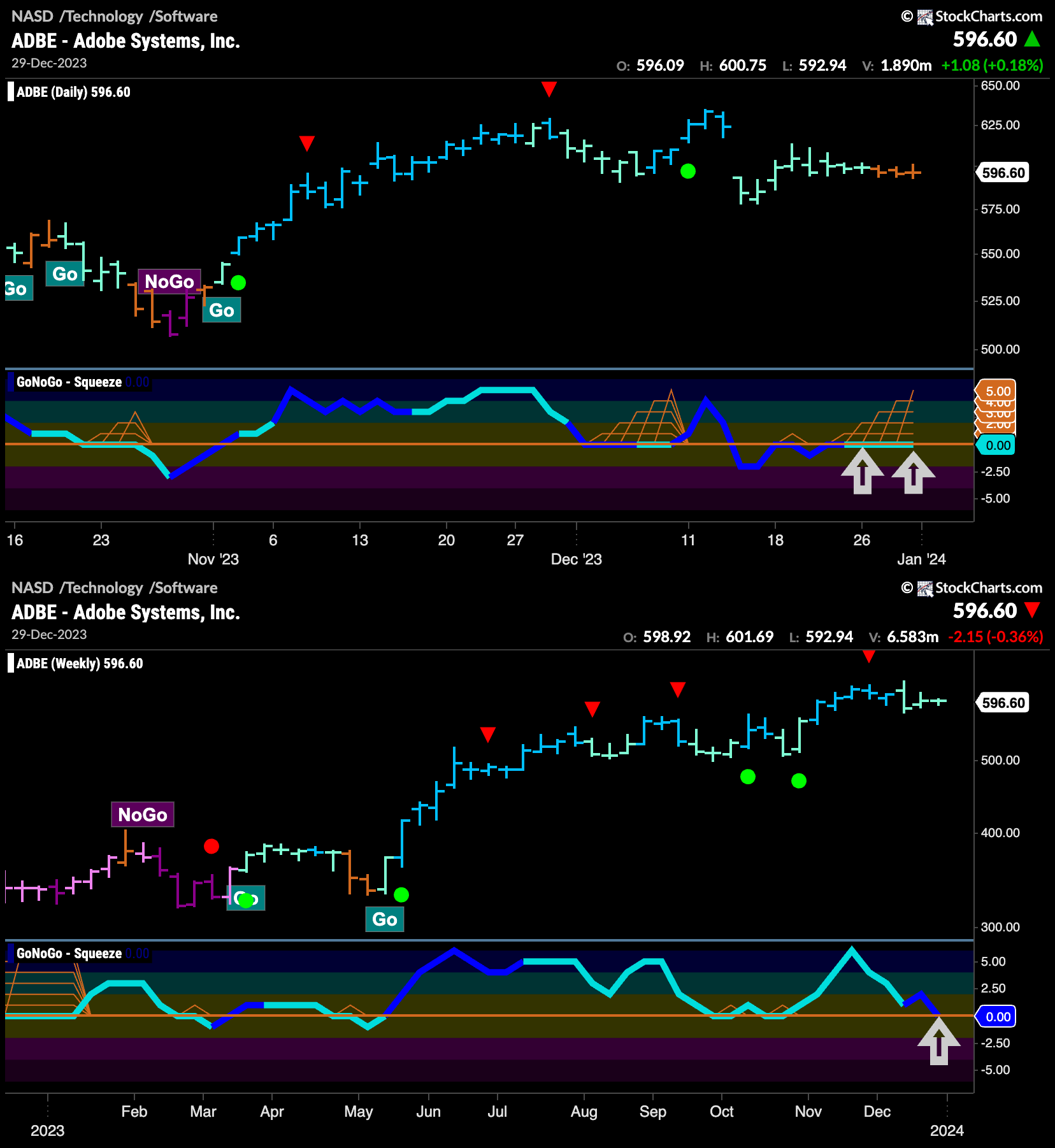Image resolution: width=1055 pixels, height=1148 pixels.
Task: Click the Nov '23 label on the daily time axis
Action: point(213,559)
